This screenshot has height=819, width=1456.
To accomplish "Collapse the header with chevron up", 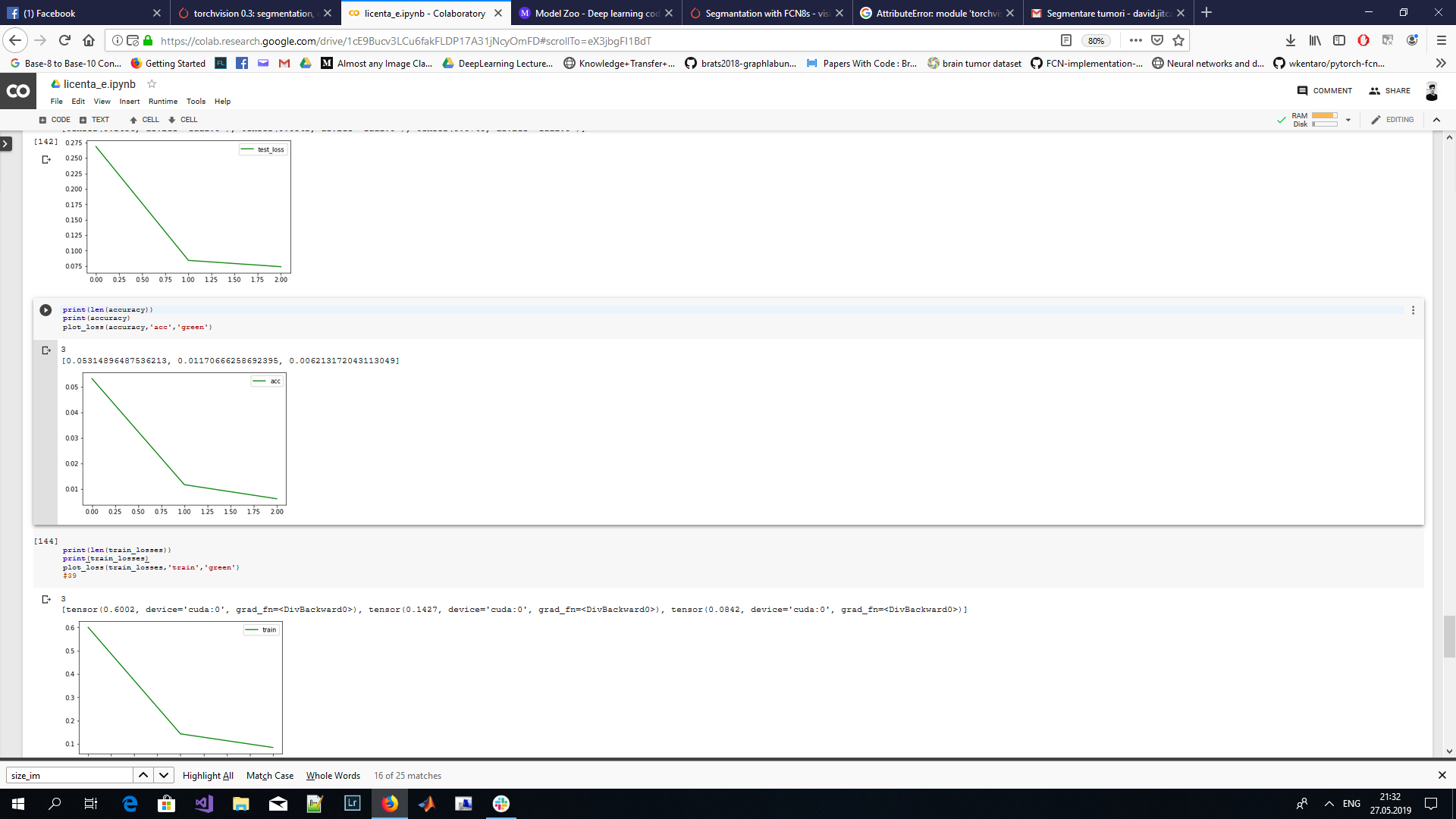I will pyautogui.click(x=1436, y=120).
